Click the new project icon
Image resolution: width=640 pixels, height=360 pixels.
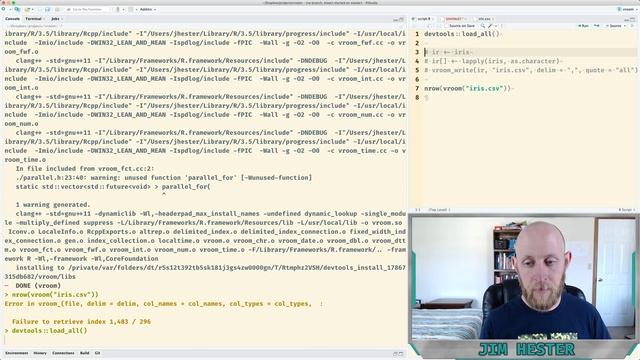[x=17, y=9]
